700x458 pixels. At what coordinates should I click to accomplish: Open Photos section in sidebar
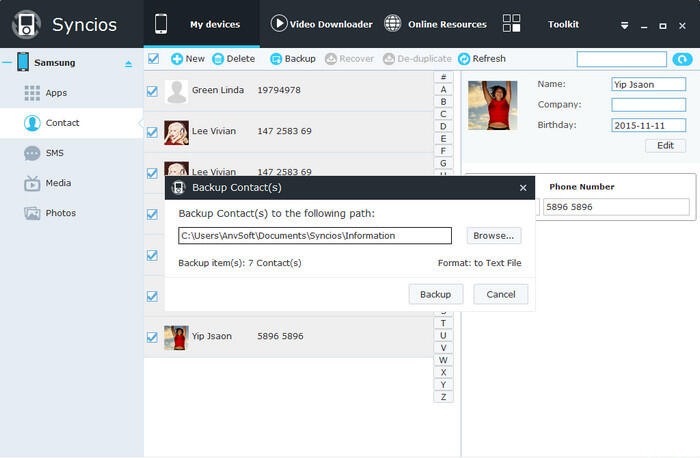point(59,213)
